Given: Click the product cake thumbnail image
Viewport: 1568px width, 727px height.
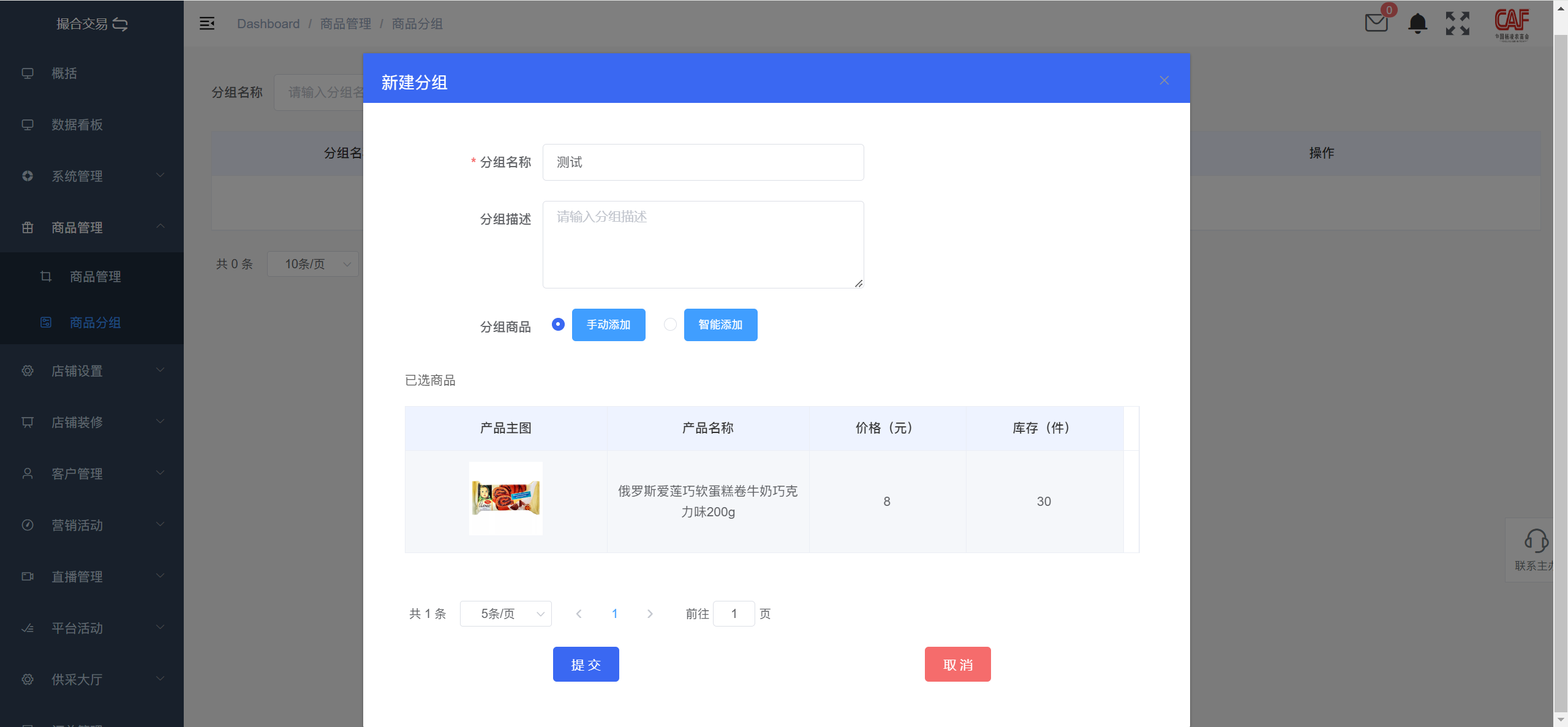Looking at the screenshot, I should [505, 498].
